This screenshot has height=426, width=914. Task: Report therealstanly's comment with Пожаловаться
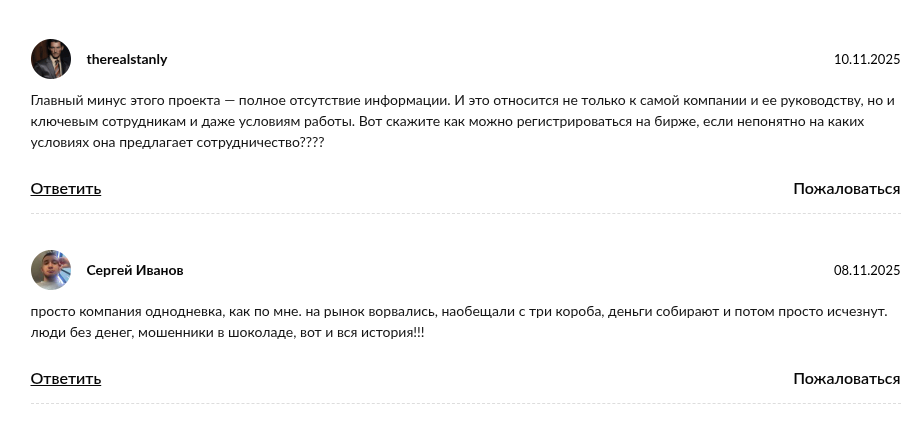click(846, 189)
